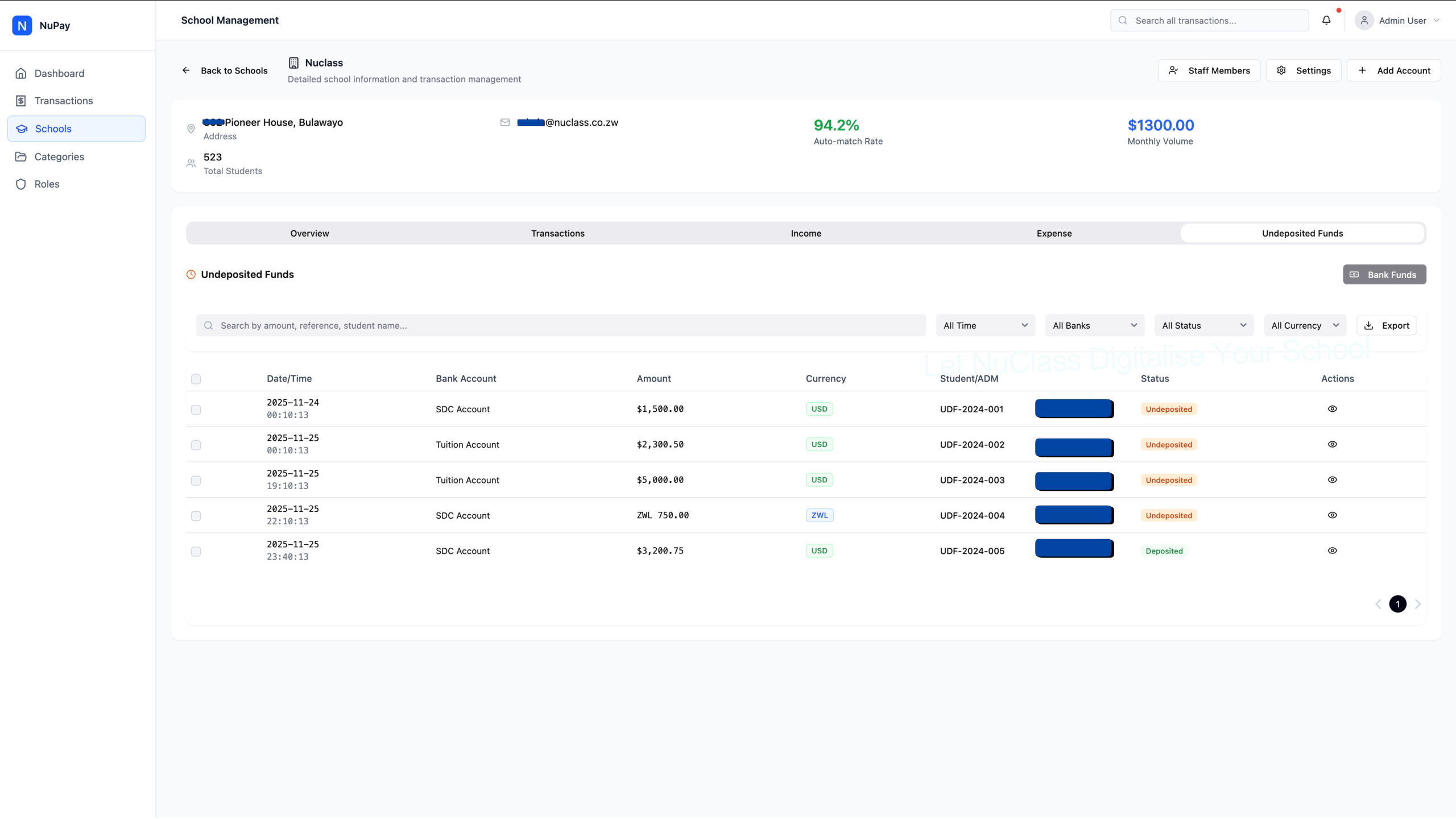
Task: Open the All Time filter dropdown
Action: 985,325
